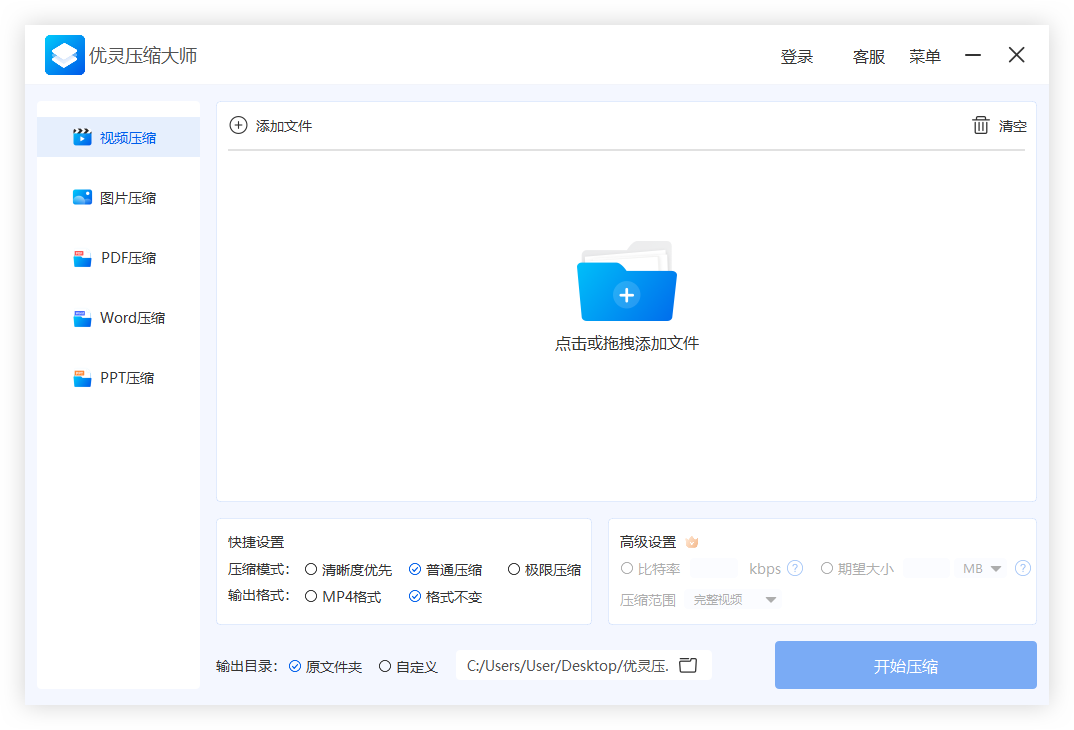Click the help icon next to kbps
Screen dimensions: 1074x730
pos(795,568)
